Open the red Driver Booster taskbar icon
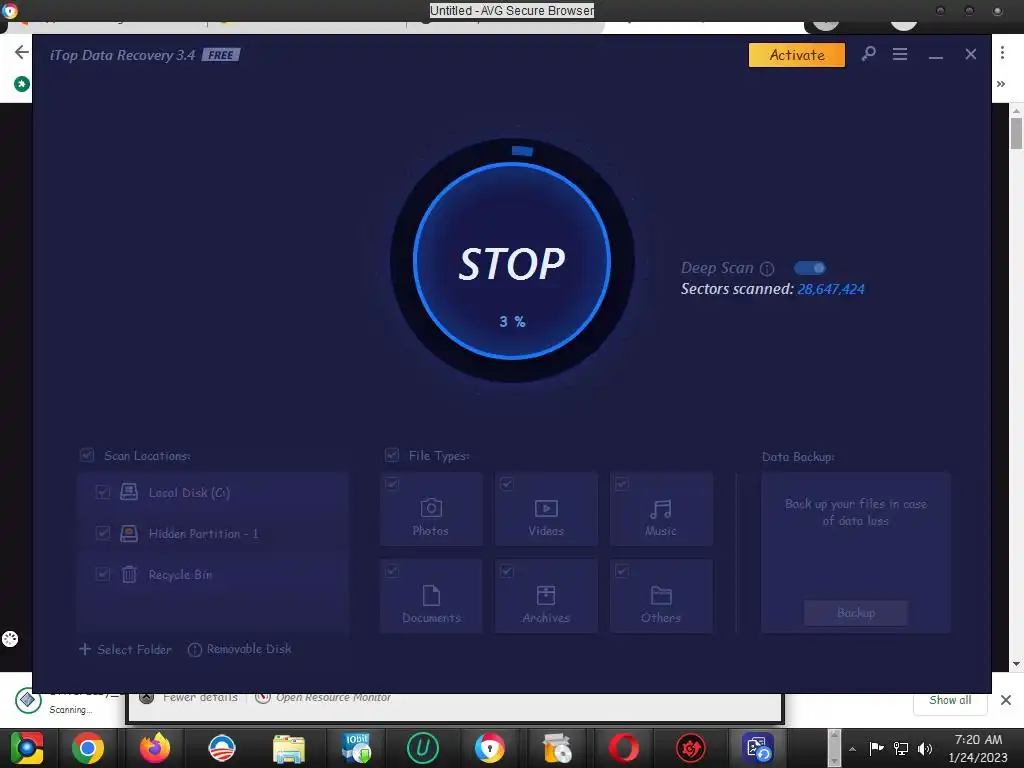 [x=690, y=748]
